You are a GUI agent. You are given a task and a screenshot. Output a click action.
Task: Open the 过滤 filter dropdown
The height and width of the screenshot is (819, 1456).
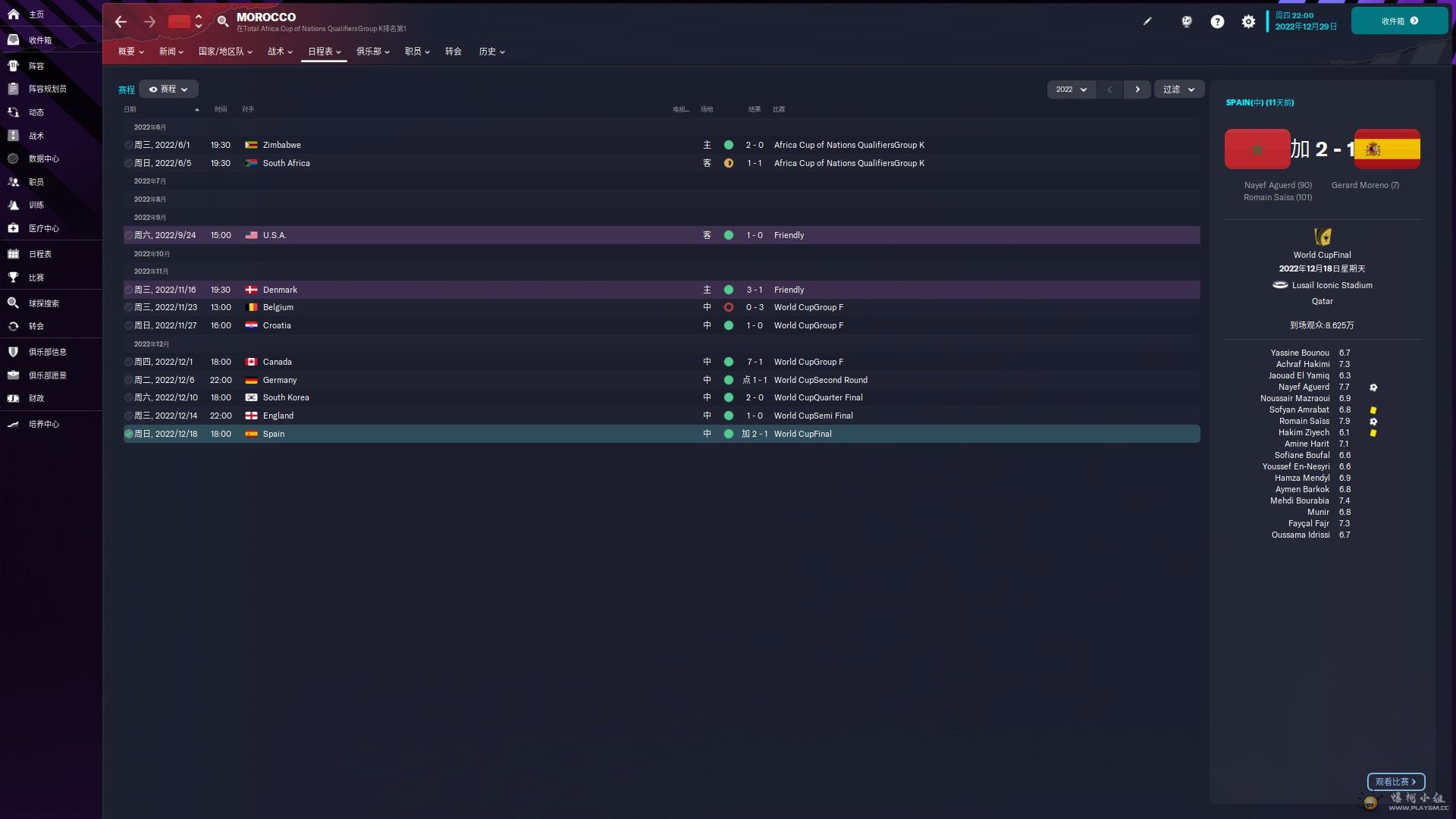tap(1178, 89)
